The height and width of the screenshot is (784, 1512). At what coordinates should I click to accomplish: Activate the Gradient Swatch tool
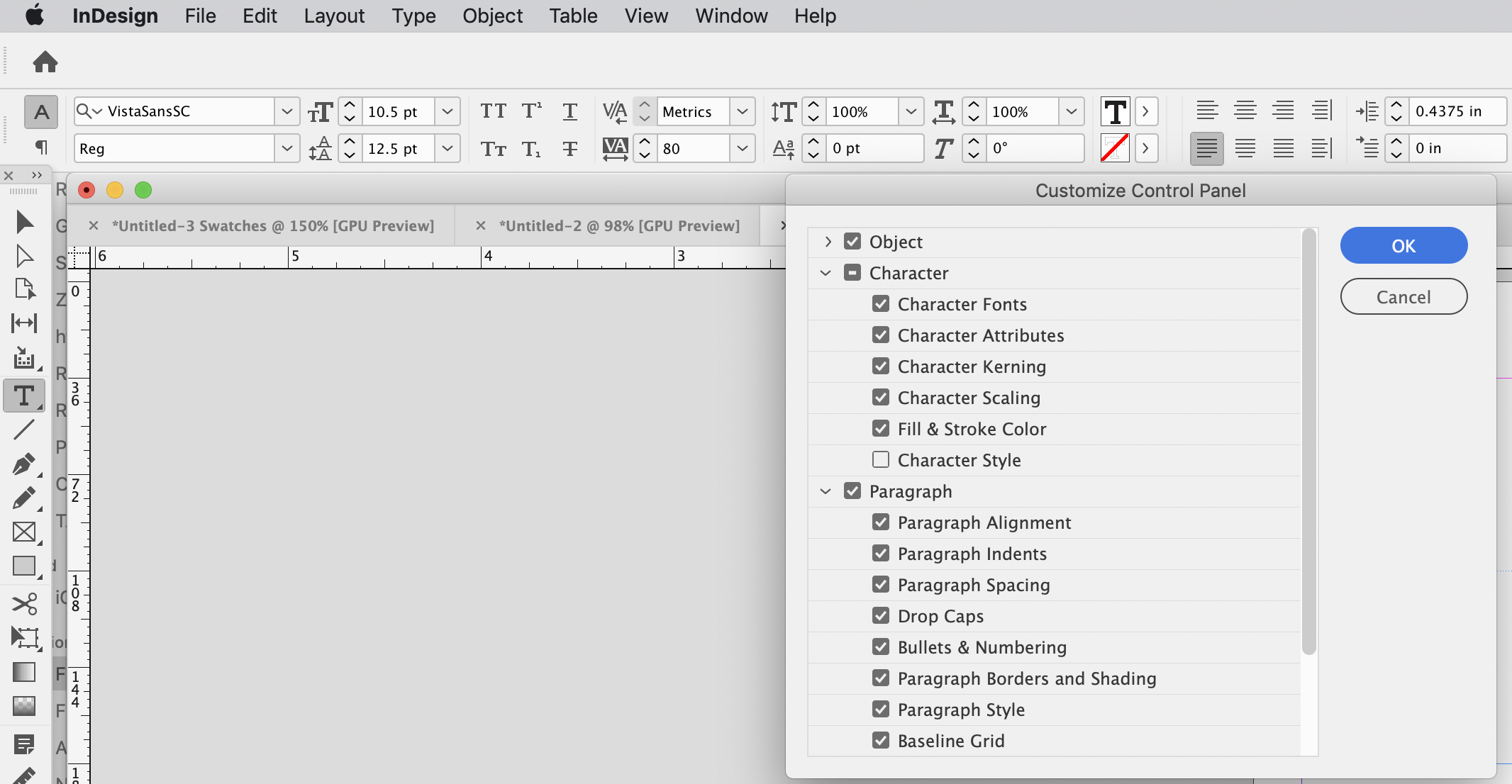24,672
